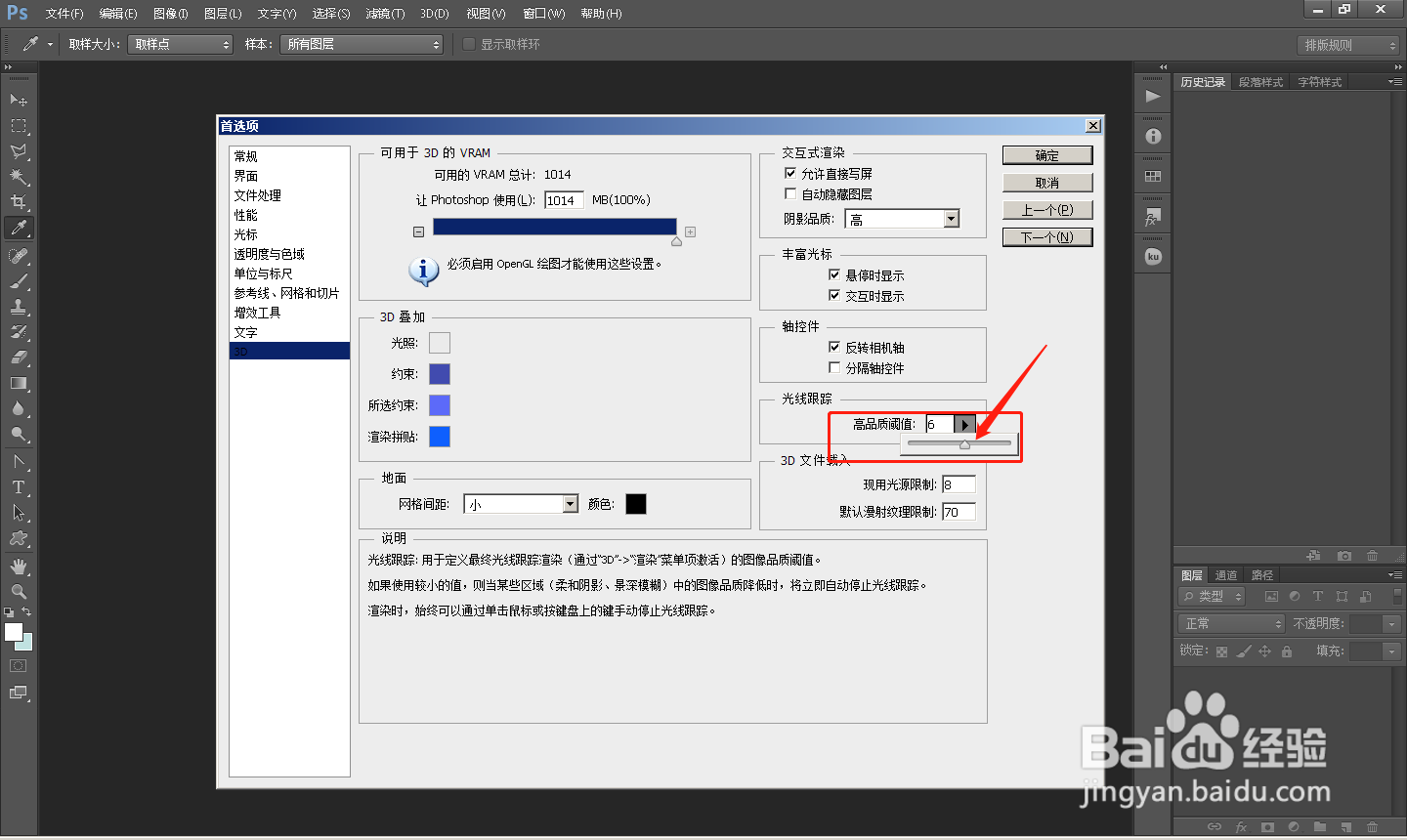Switch to the 通道 tab
This screenshot has width=1407, height=840.
[x=1226, y=575]
